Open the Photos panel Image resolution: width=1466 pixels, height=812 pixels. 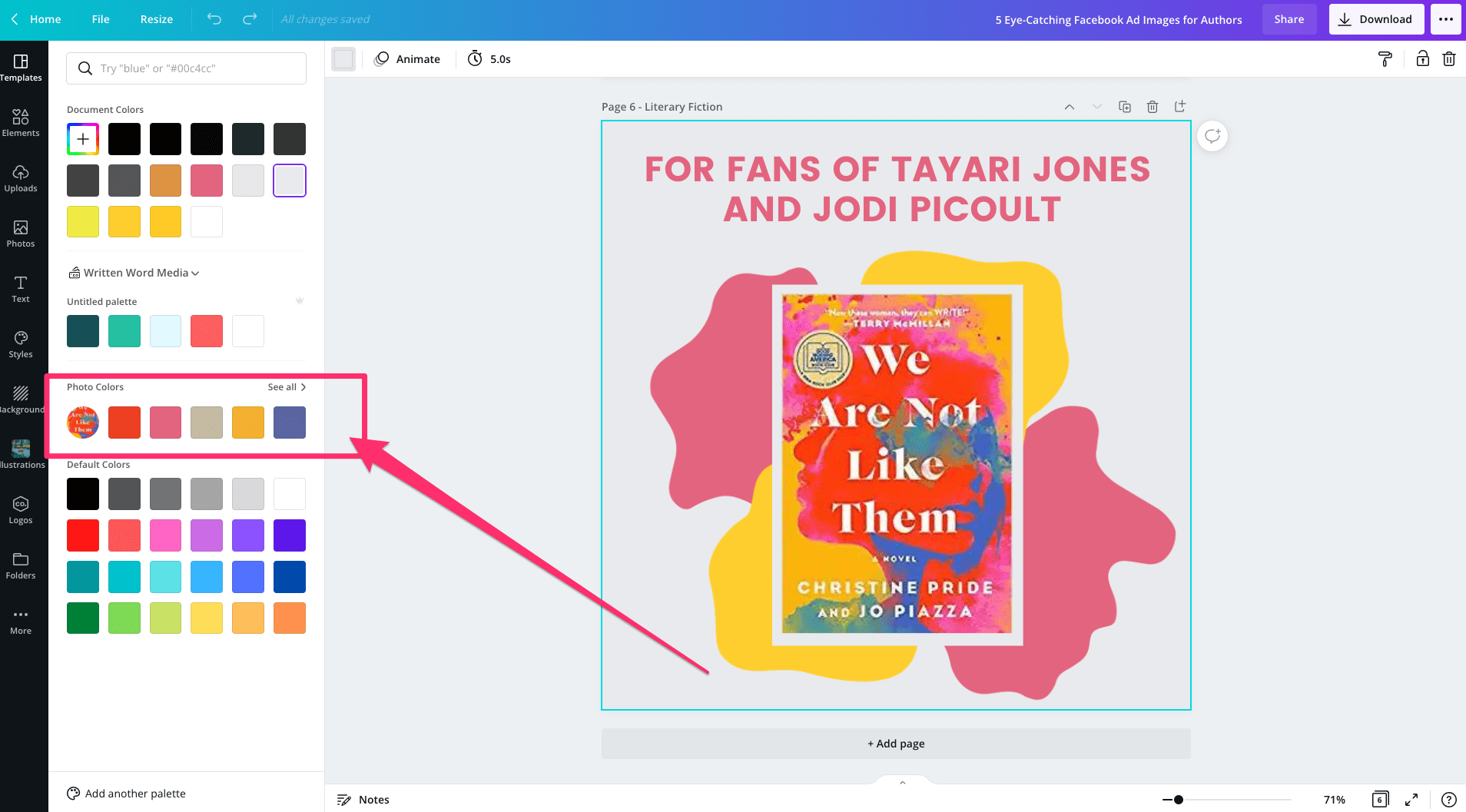21,234
